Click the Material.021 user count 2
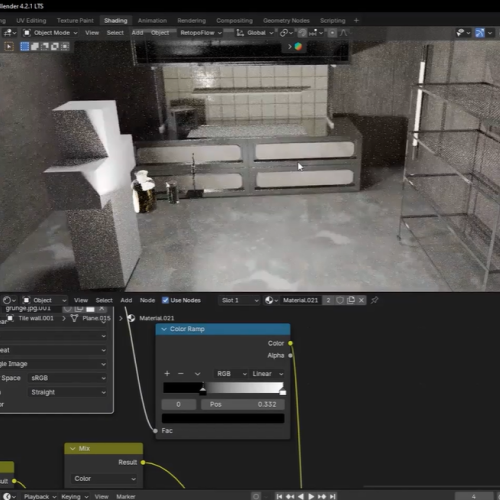The width and height of the screenshot is (500, 500). [x=328, y=300]
